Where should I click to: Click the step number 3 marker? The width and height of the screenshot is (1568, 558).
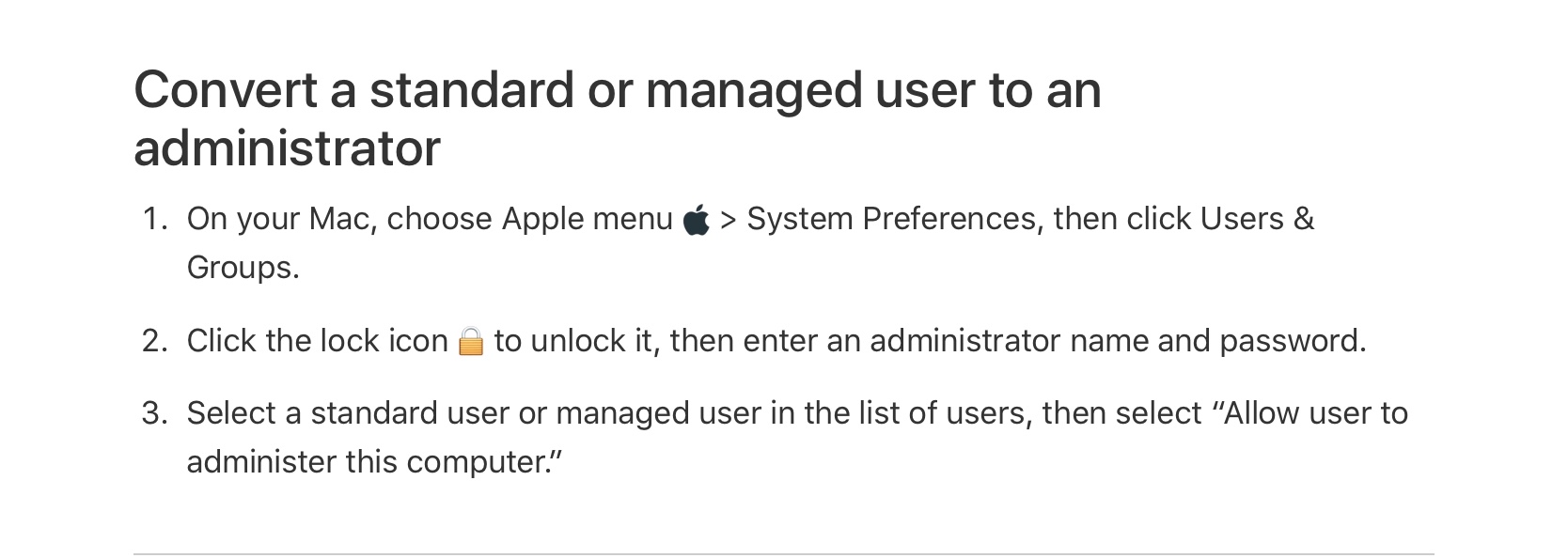155,413
